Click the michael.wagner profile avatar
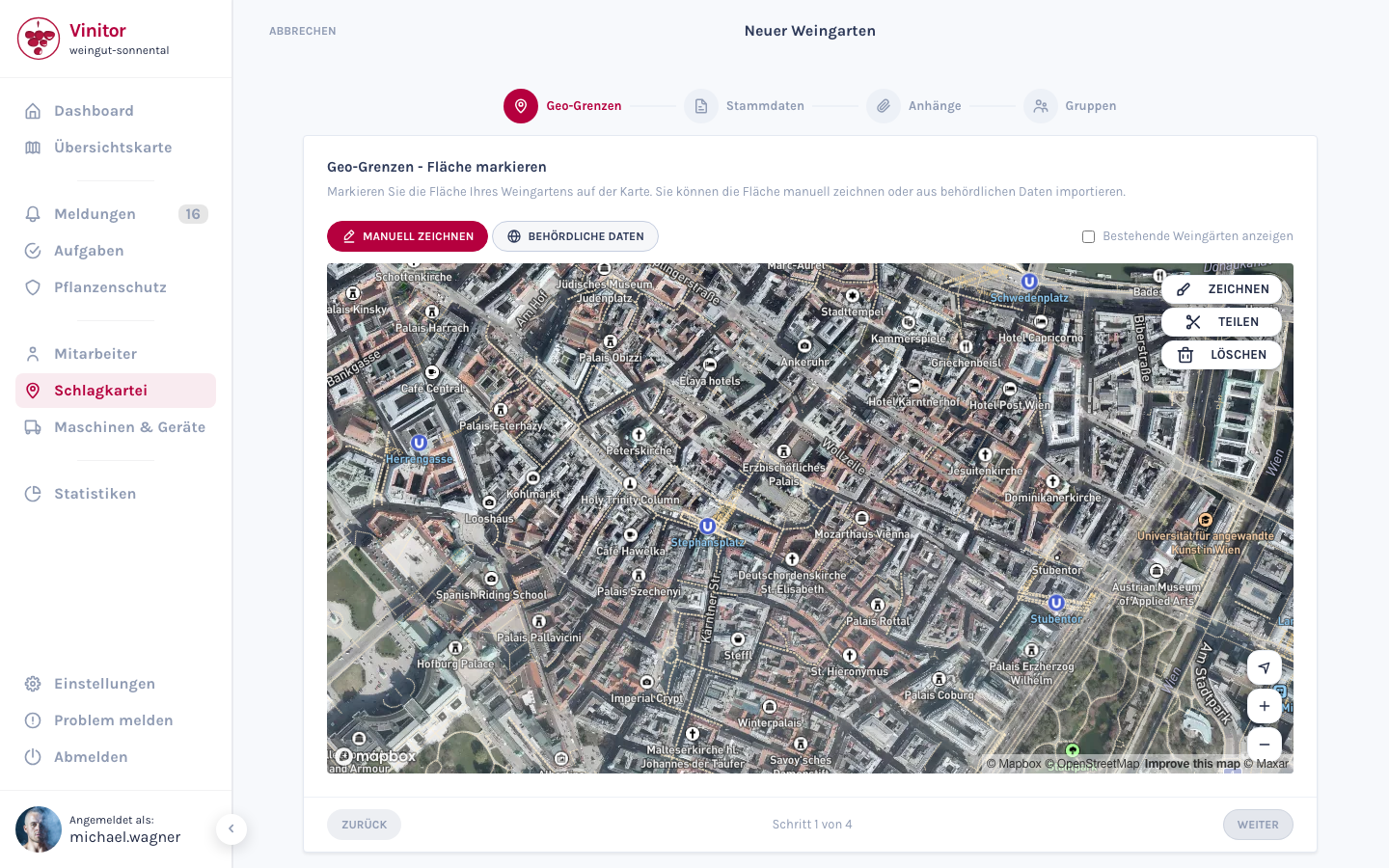1389x868 pixels. (39, 829)
